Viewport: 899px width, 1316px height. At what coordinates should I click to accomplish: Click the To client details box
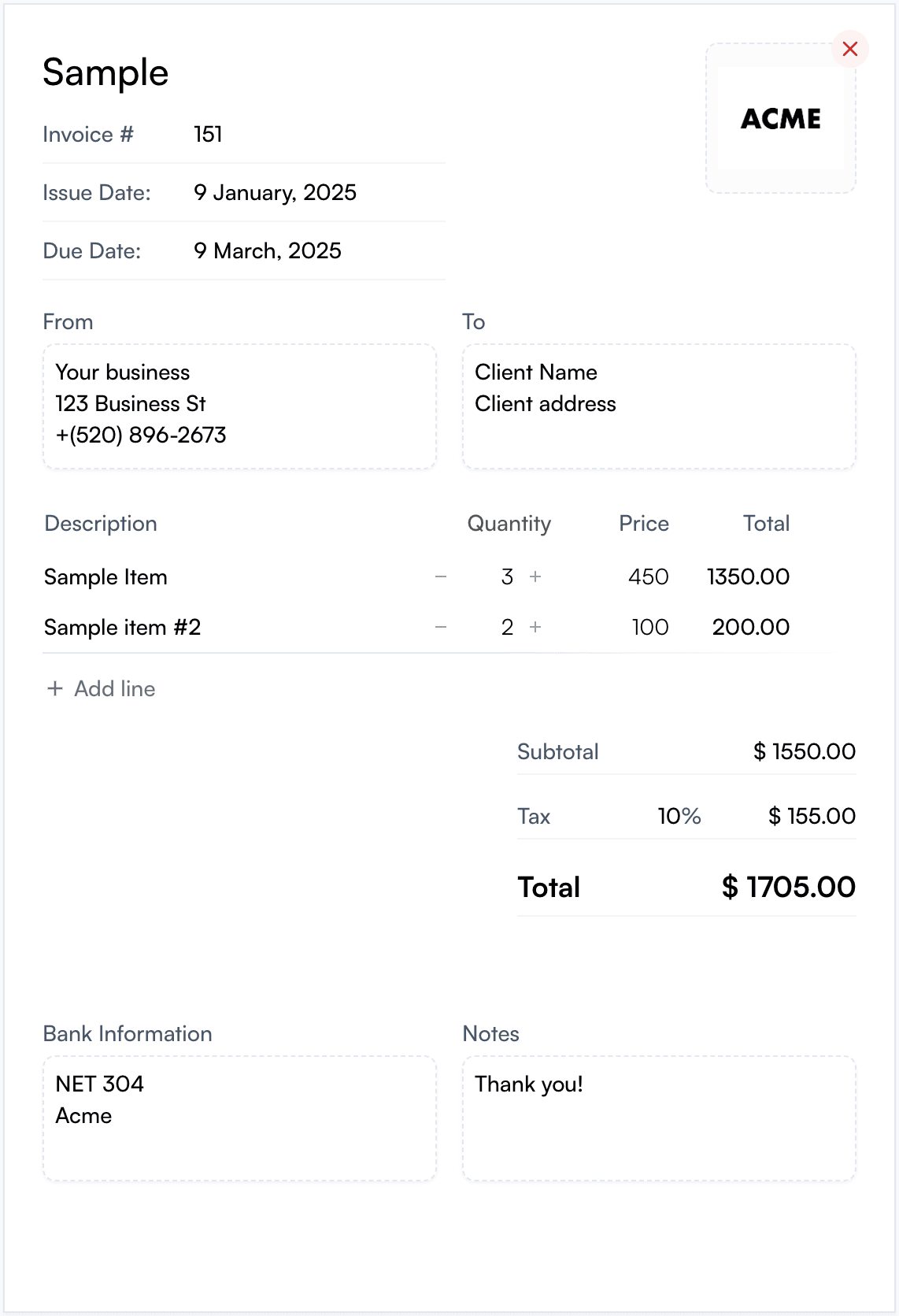pos(658,406)
